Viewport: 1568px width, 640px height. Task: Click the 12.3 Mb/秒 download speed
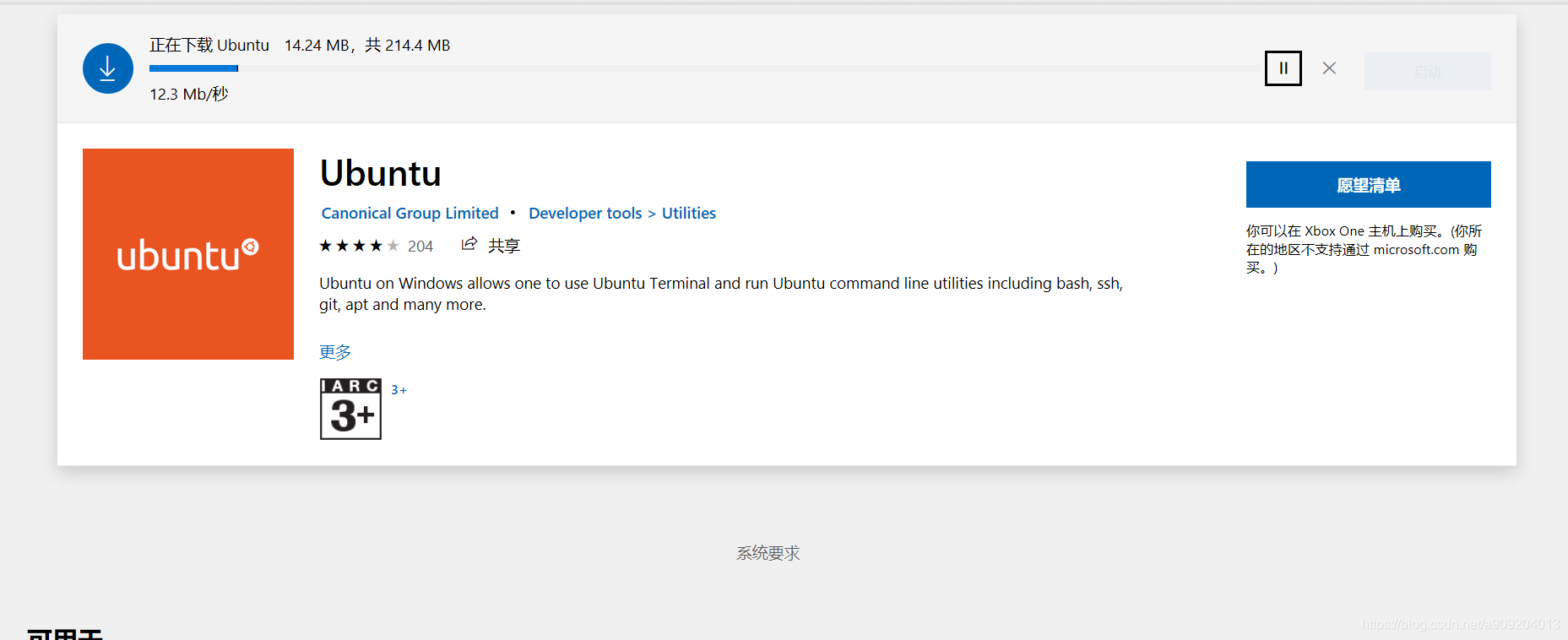click(x=189, y=95)
